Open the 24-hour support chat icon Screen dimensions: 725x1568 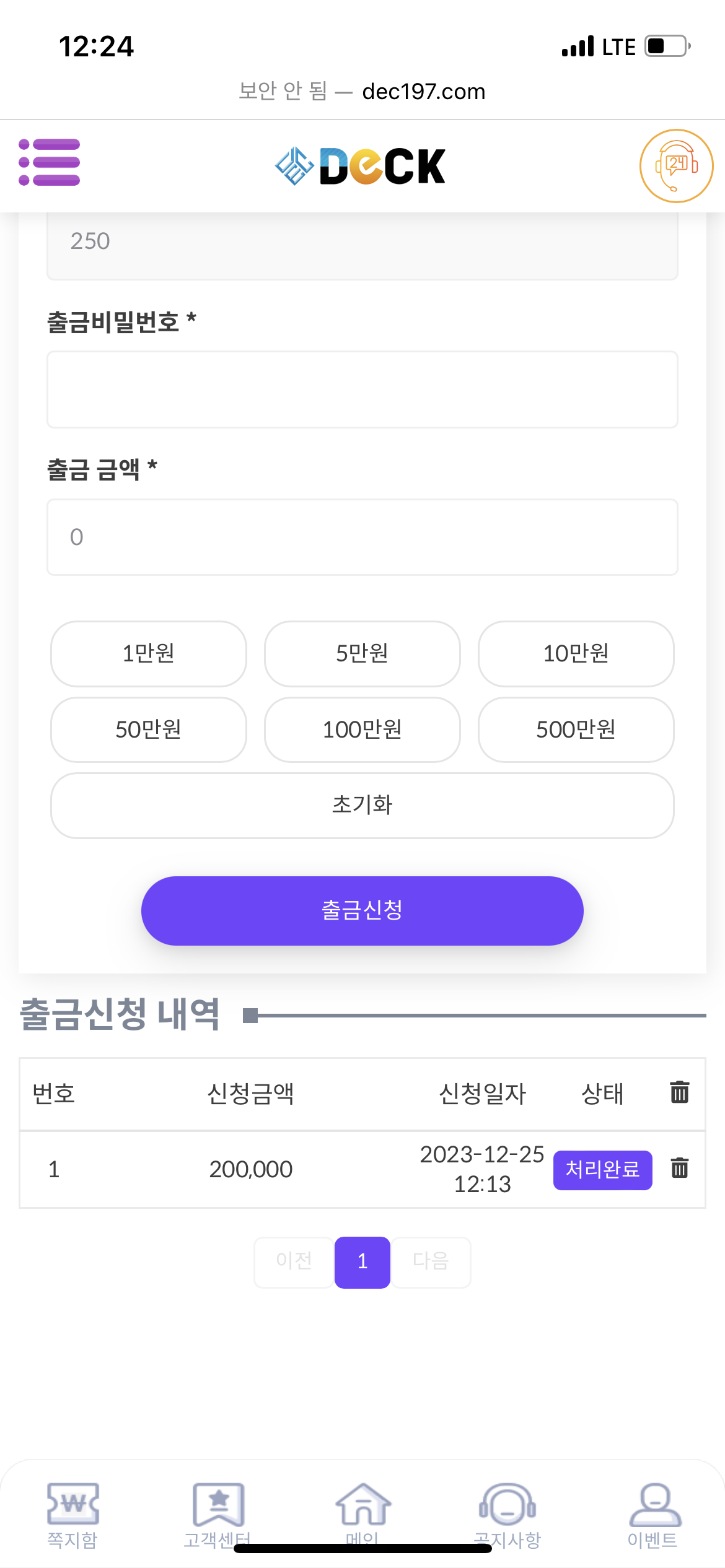676,165
